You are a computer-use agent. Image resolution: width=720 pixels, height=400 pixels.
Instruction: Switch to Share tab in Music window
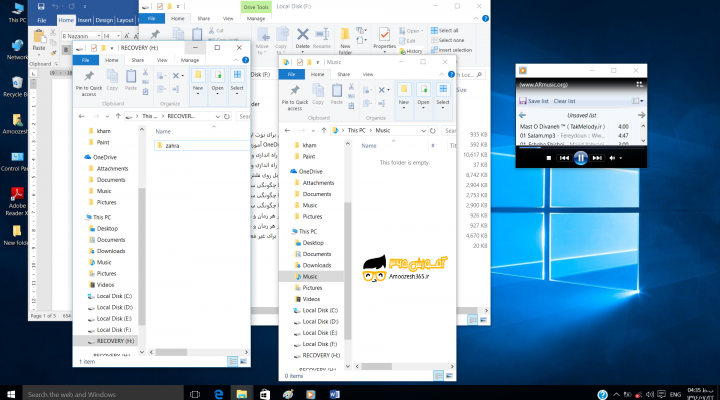pos(343,74)
